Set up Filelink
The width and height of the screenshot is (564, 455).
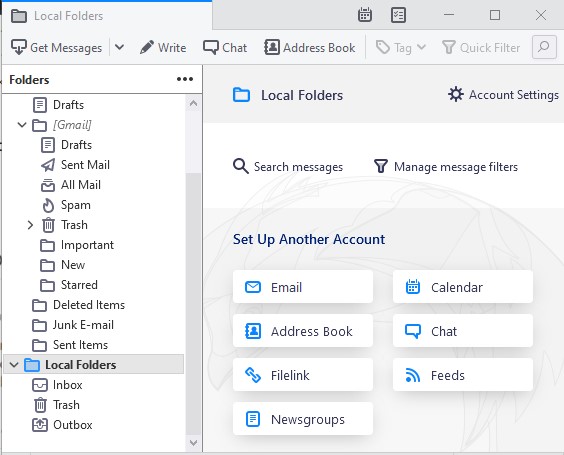pos(303,375)
